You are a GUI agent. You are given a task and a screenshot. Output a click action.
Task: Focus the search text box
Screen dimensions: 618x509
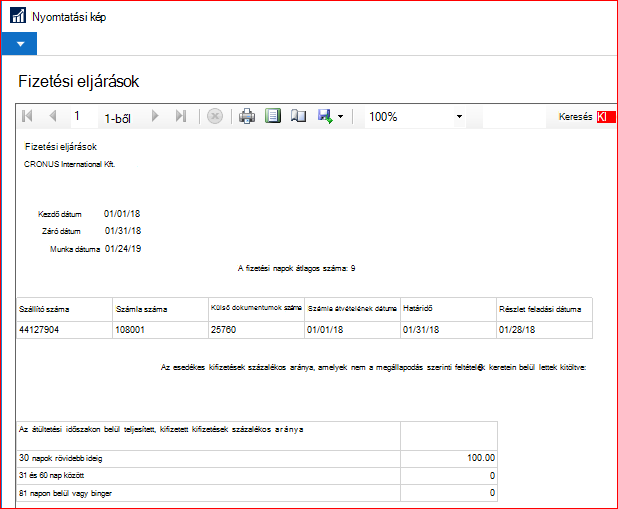[514, 117]
